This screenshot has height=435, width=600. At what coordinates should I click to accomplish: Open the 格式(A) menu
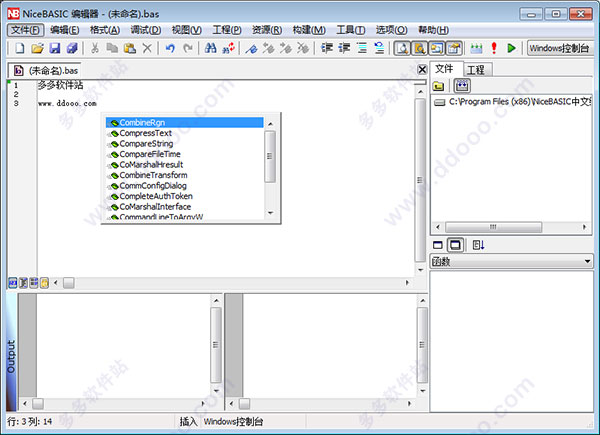click(x=105, y=30)
